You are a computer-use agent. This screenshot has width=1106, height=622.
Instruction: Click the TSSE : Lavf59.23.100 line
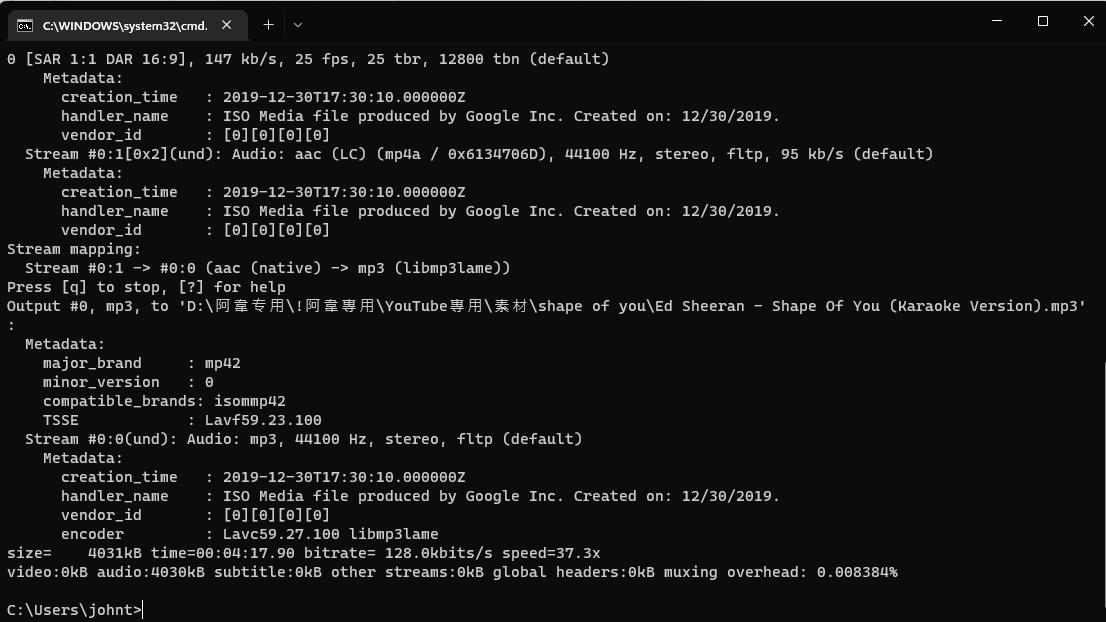(182, 420)
